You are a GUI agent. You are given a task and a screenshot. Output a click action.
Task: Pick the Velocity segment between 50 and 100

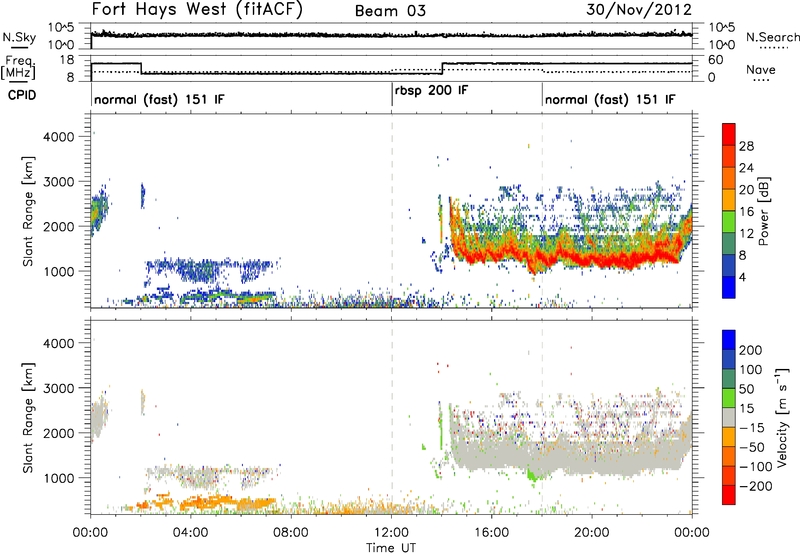[x=729, y=379]
